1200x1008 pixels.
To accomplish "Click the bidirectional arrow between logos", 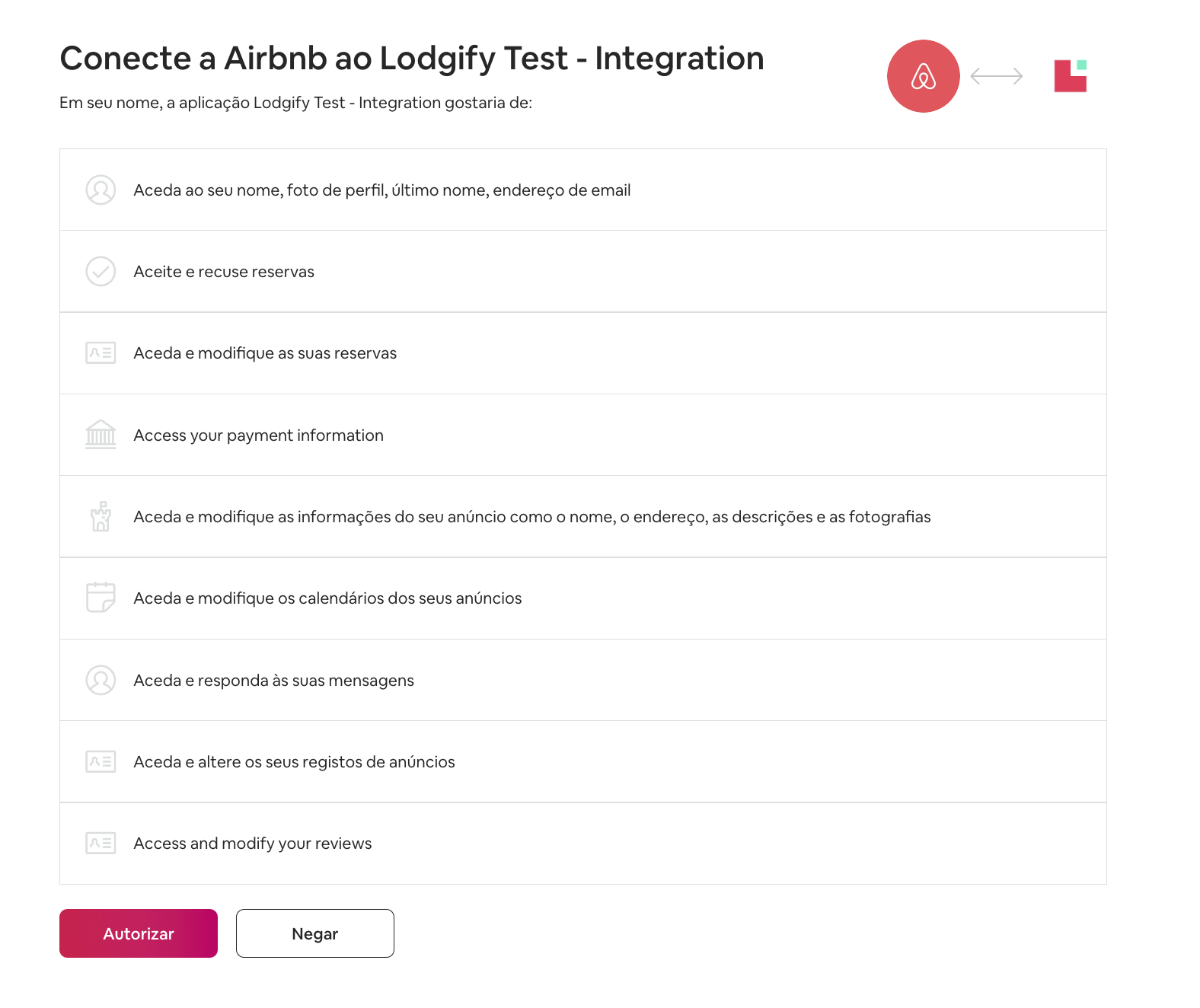I will [x=996, y=76].
